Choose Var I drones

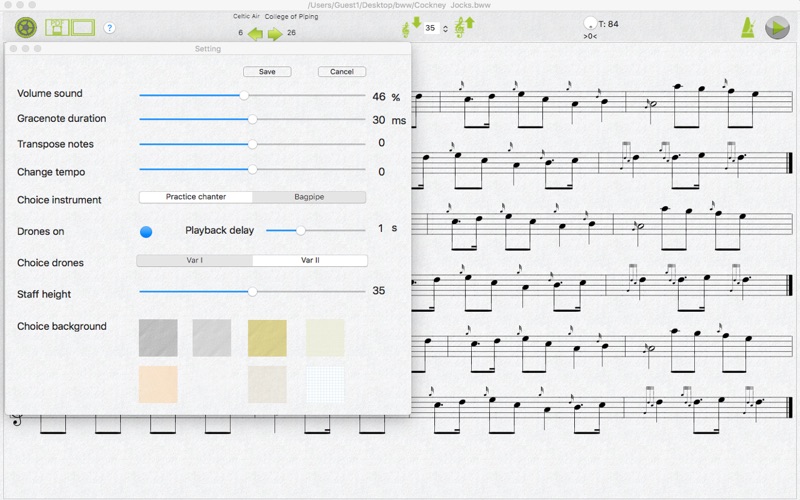point(194,260)
